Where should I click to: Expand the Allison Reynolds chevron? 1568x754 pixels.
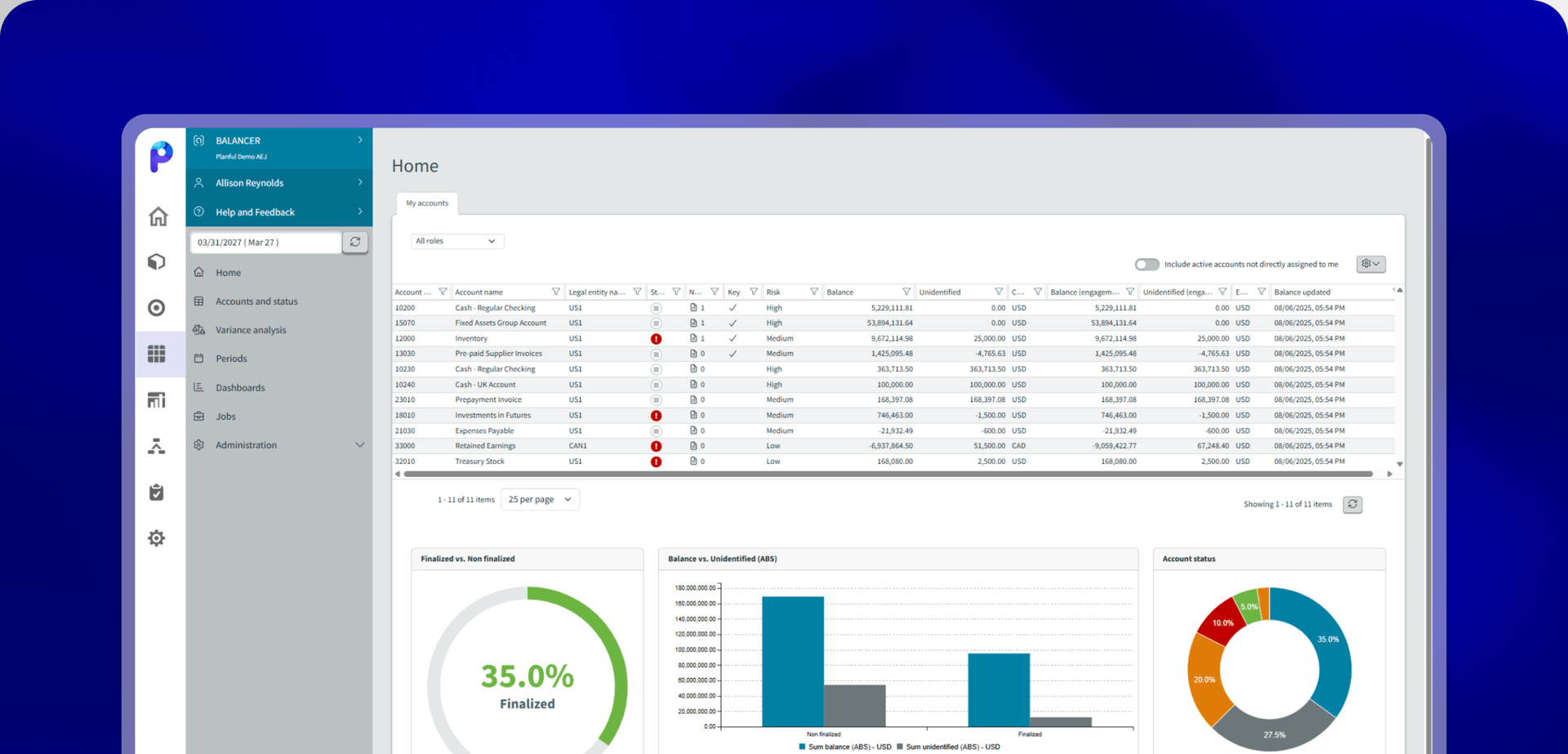click(x=360, y=183)
